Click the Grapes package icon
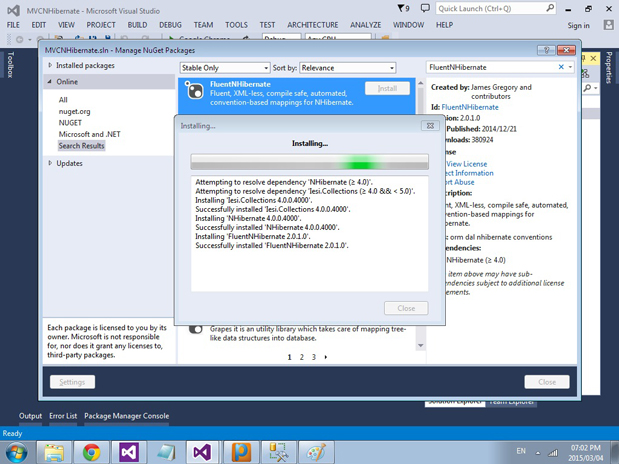Image resolution: width=619 pixels, height=464 pixels. 195,329
